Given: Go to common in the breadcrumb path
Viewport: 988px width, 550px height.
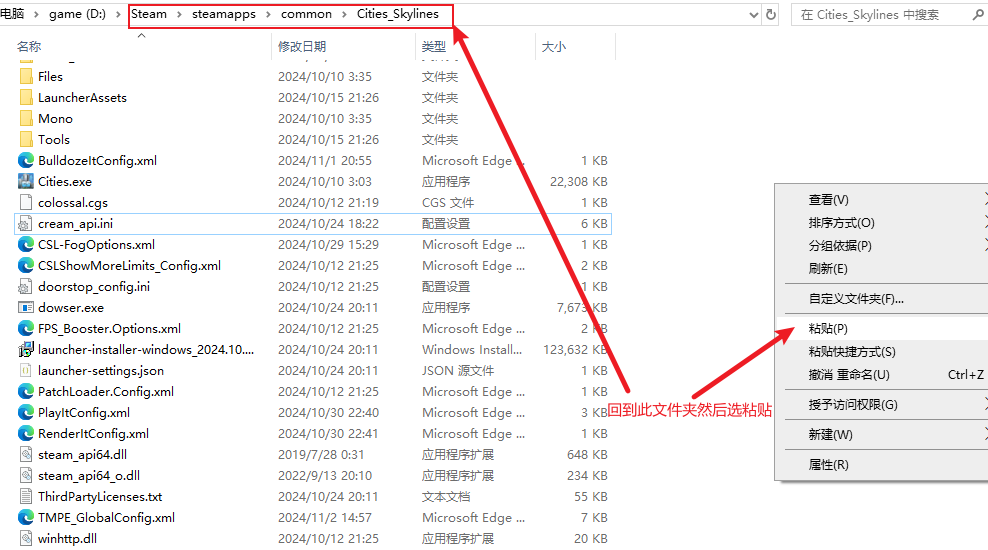Looking at the screenshot, I should tap(306, 14).
